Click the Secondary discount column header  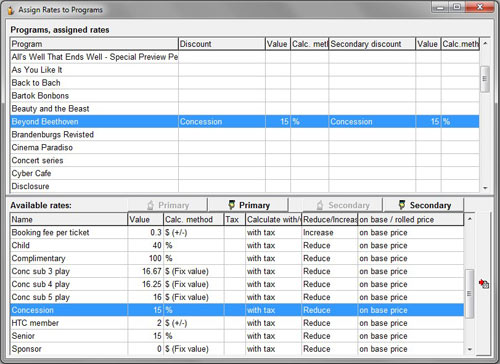point(372,44)
